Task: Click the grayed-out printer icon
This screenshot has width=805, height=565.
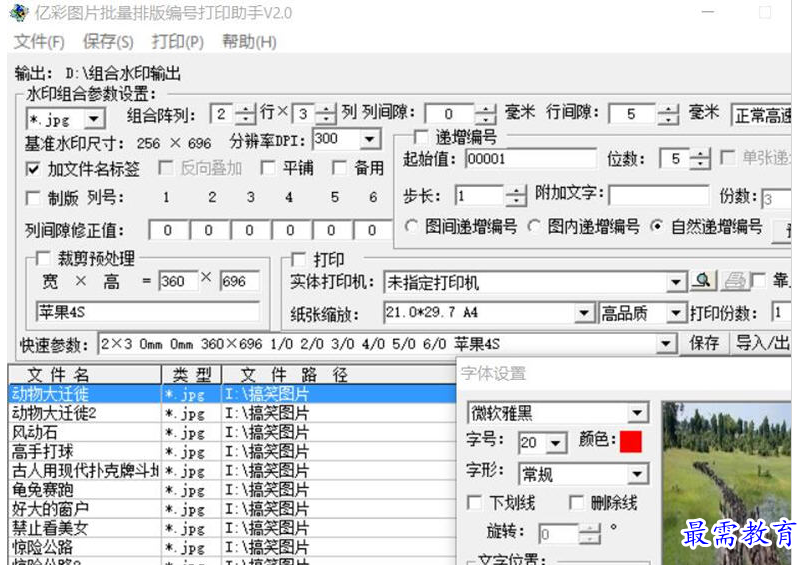Action: [x=735, y=283]
